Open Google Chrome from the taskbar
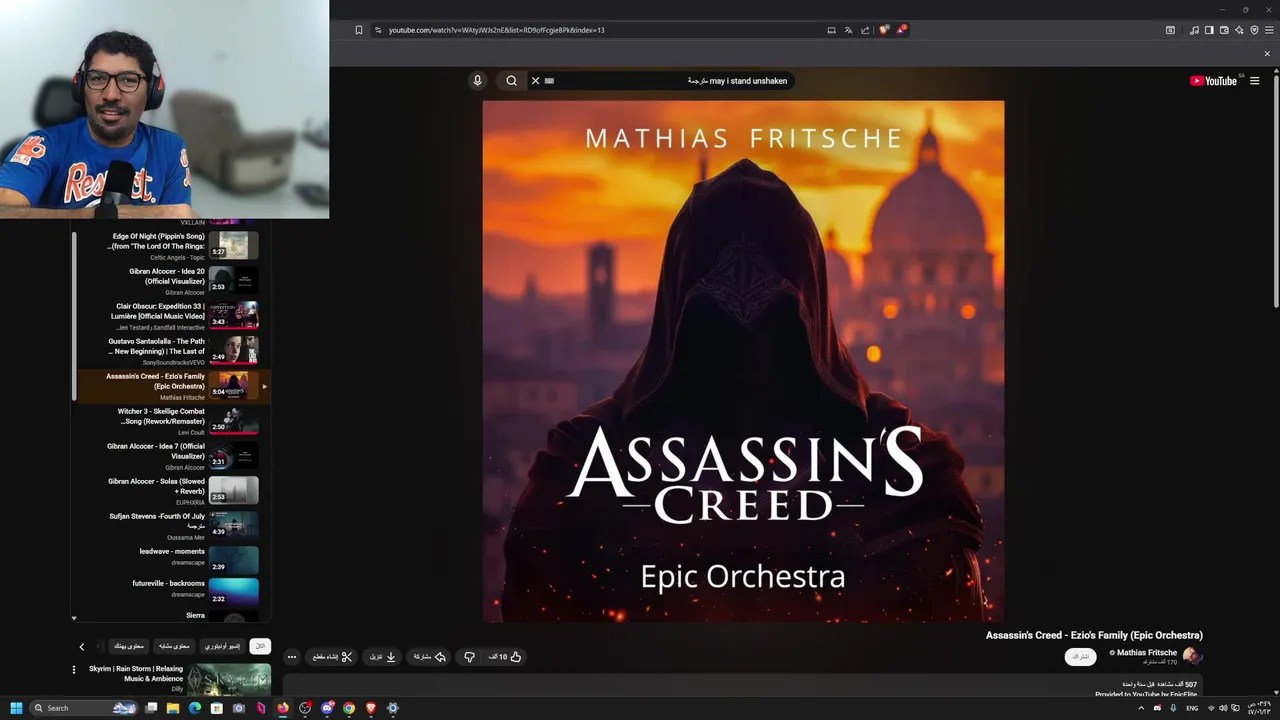This screenshot has height=720, width=1280. pyautogui.click(x=349, y=708)
